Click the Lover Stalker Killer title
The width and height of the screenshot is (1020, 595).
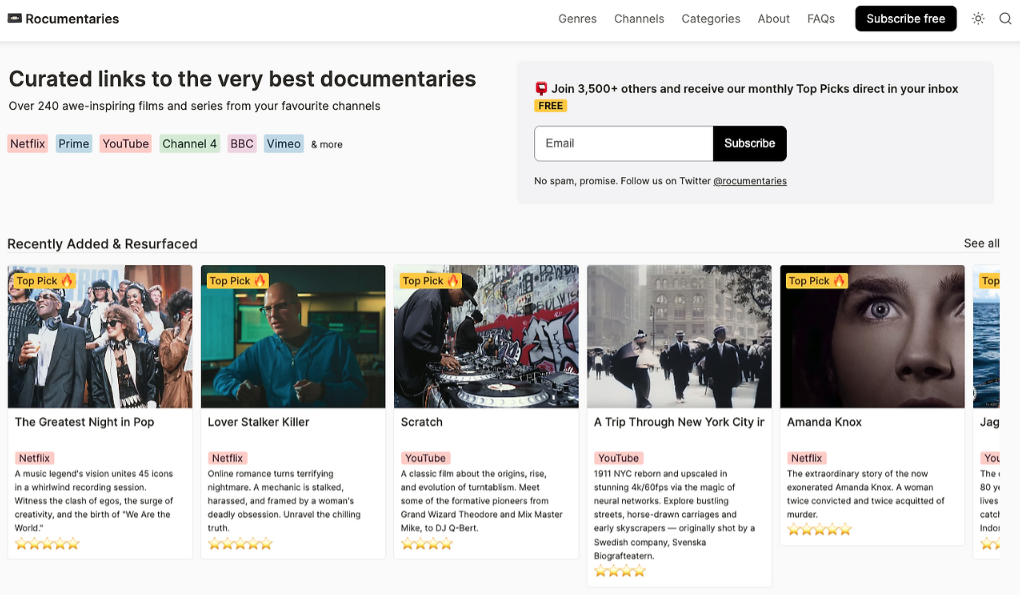click(258, 422)
